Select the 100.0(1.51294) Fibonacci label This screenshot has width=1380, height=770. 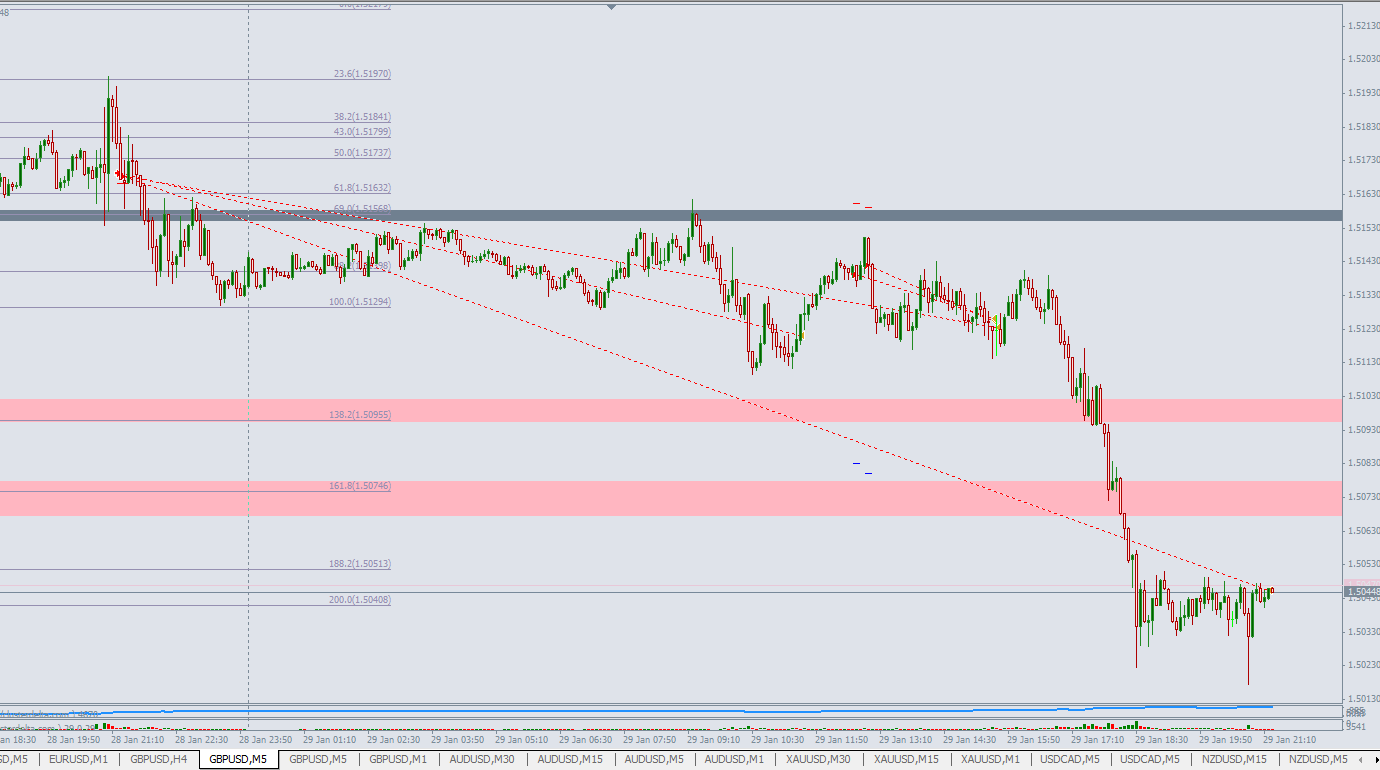(x=360, y=302)
